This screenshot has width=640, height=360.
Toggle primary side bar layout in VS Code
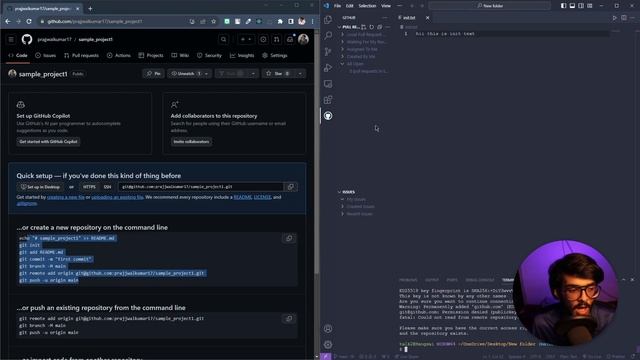click(x=563, y=6)
